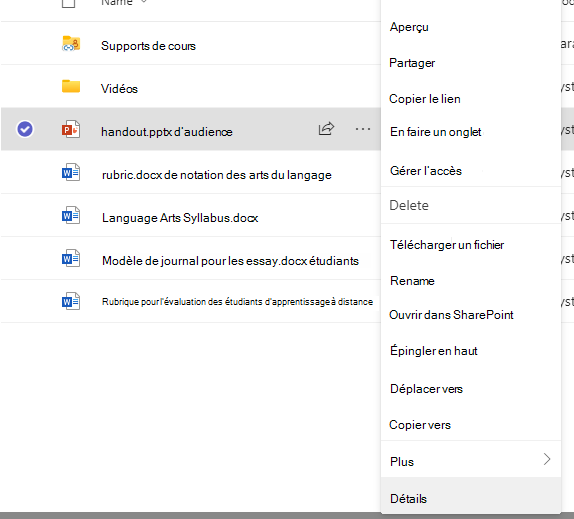This screenshot has width=574, height=519.
Task: Click the Vidéos yellow folder icon
Action: click(x=71, y=86)
